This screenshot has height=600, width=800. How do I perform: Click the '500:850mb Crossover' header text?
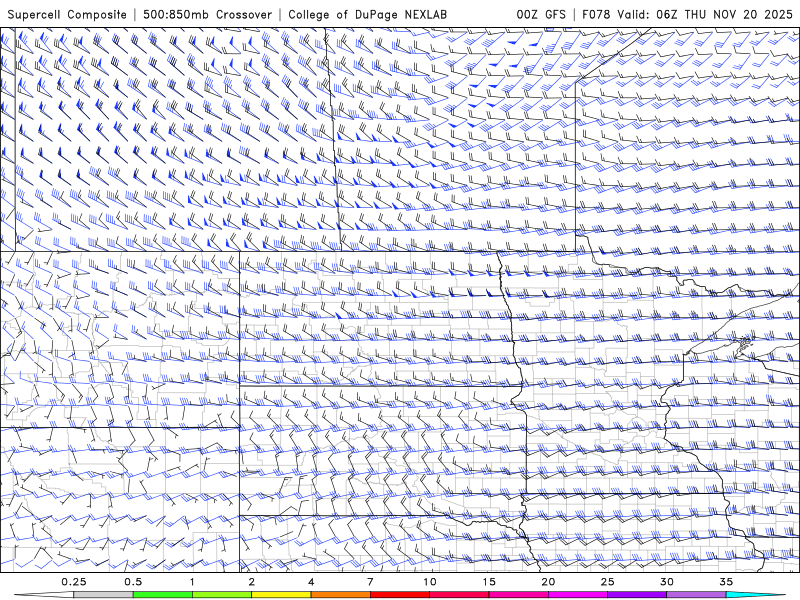coord(207,15)
